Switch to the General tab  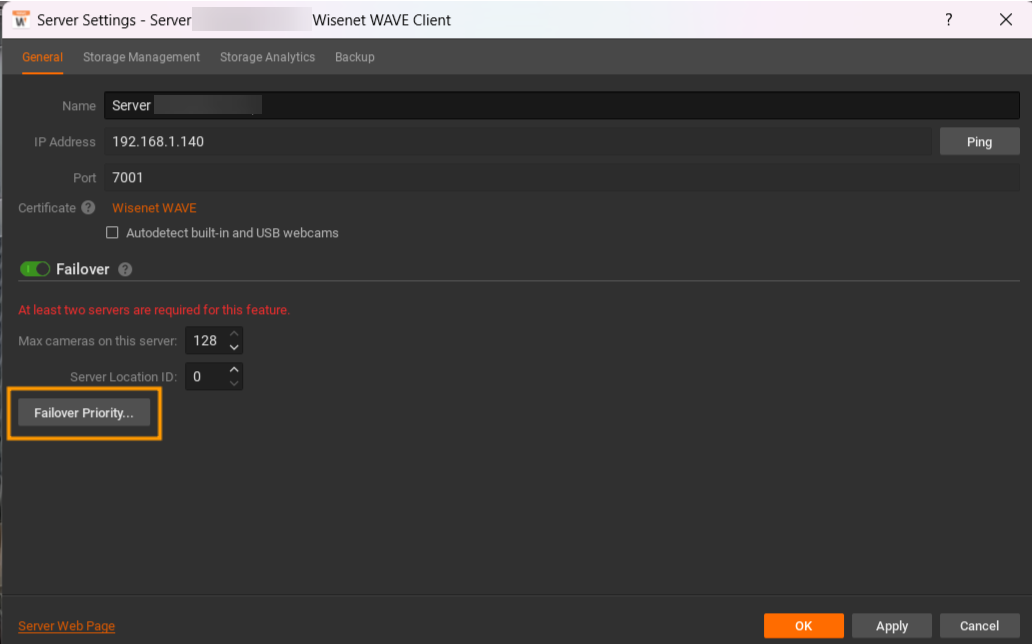42,57
